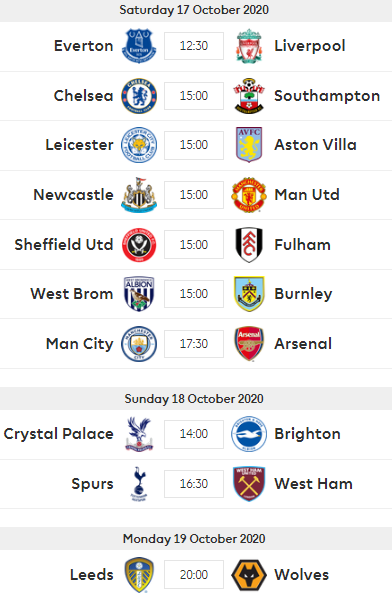Click the 17:30 Man City kickoff time
Viewport: 392px width, 598px height.
[194, 344]
